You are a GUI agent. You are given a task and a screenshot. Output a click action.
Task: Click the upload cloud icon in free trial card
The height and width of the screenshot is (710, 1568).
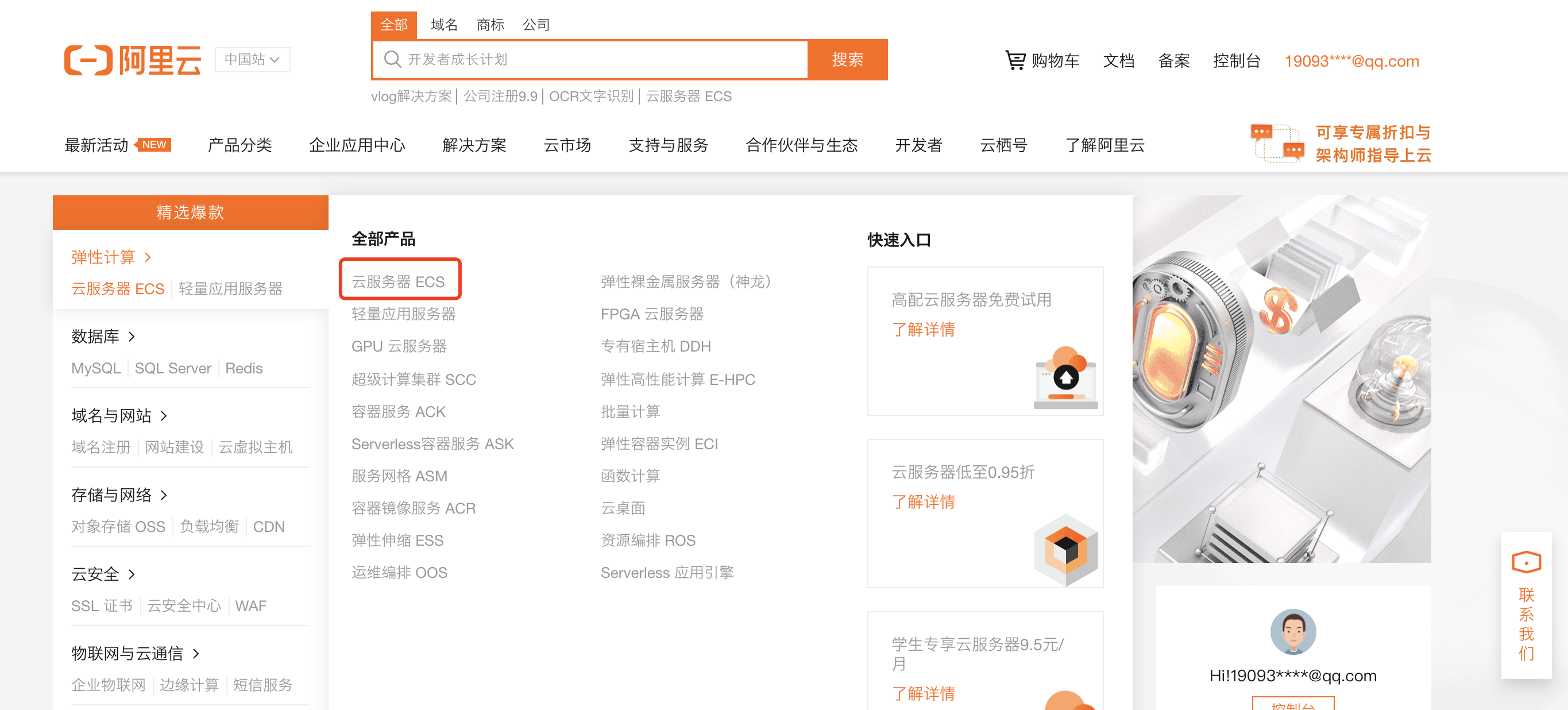1065,378
